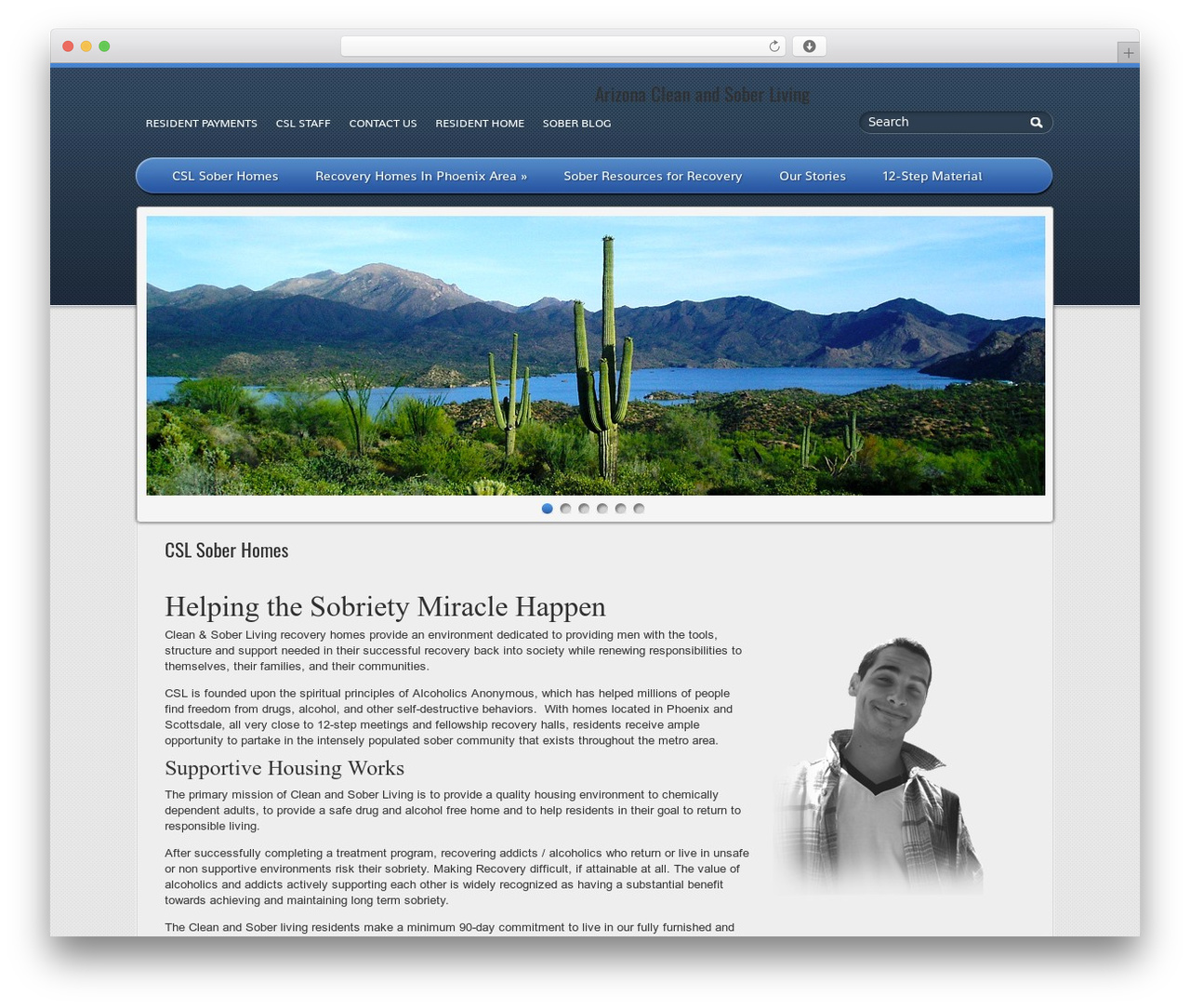
Task: Click the search magnifier icon
Action: (x=1036, y=123)
